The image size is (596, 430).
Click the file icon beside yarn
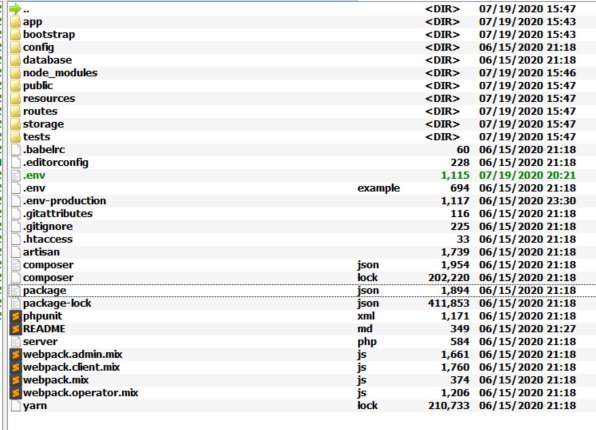point(16,406)
